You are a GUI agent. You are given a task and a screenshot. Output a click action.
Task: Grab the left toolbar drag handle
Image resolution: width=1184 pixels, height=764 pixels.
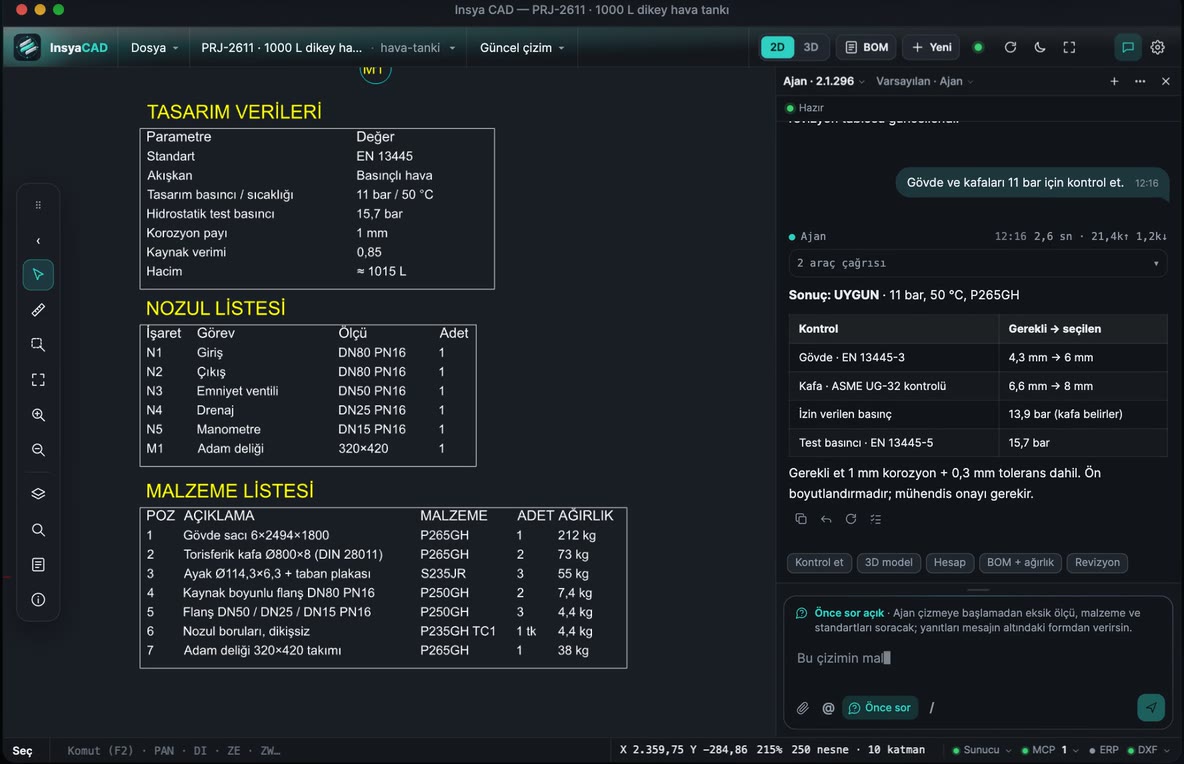click(38, 205)
